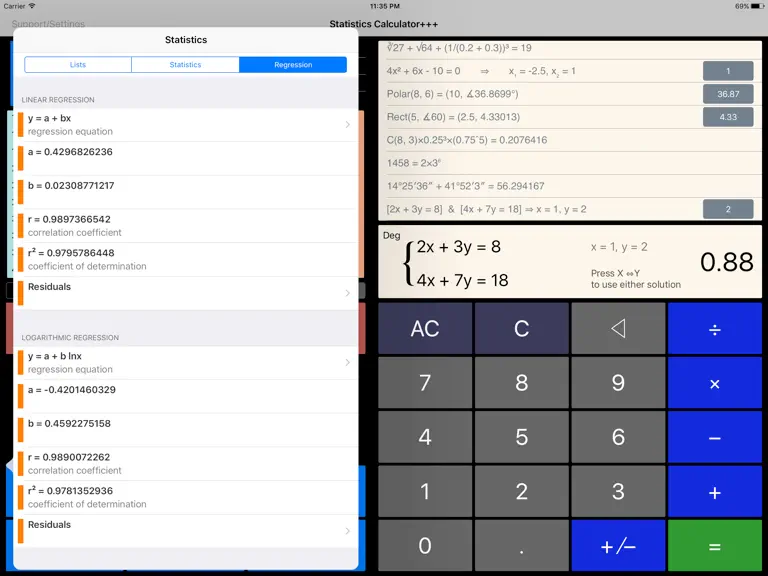Tap digit key 2 on keypad
The image size is (768, 576).
pos(522,491)
